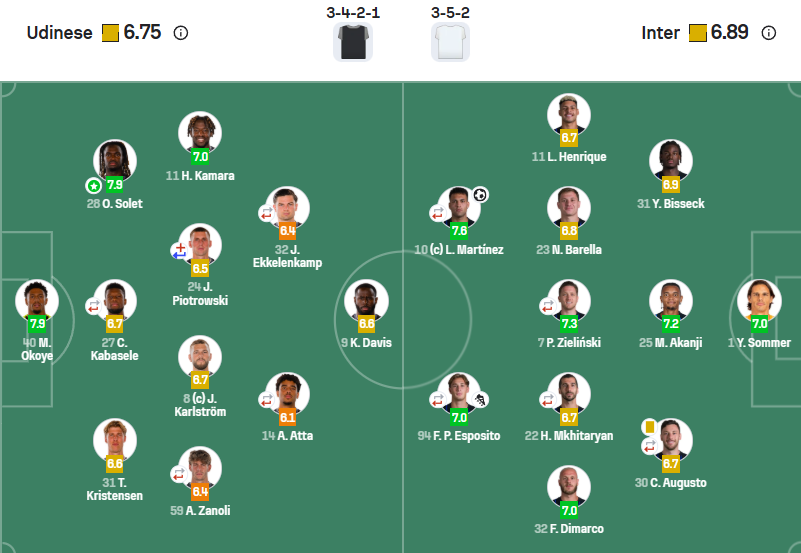
Task: Click M. Okoye's 7.9 rating badge
Action: pos(37,324)
